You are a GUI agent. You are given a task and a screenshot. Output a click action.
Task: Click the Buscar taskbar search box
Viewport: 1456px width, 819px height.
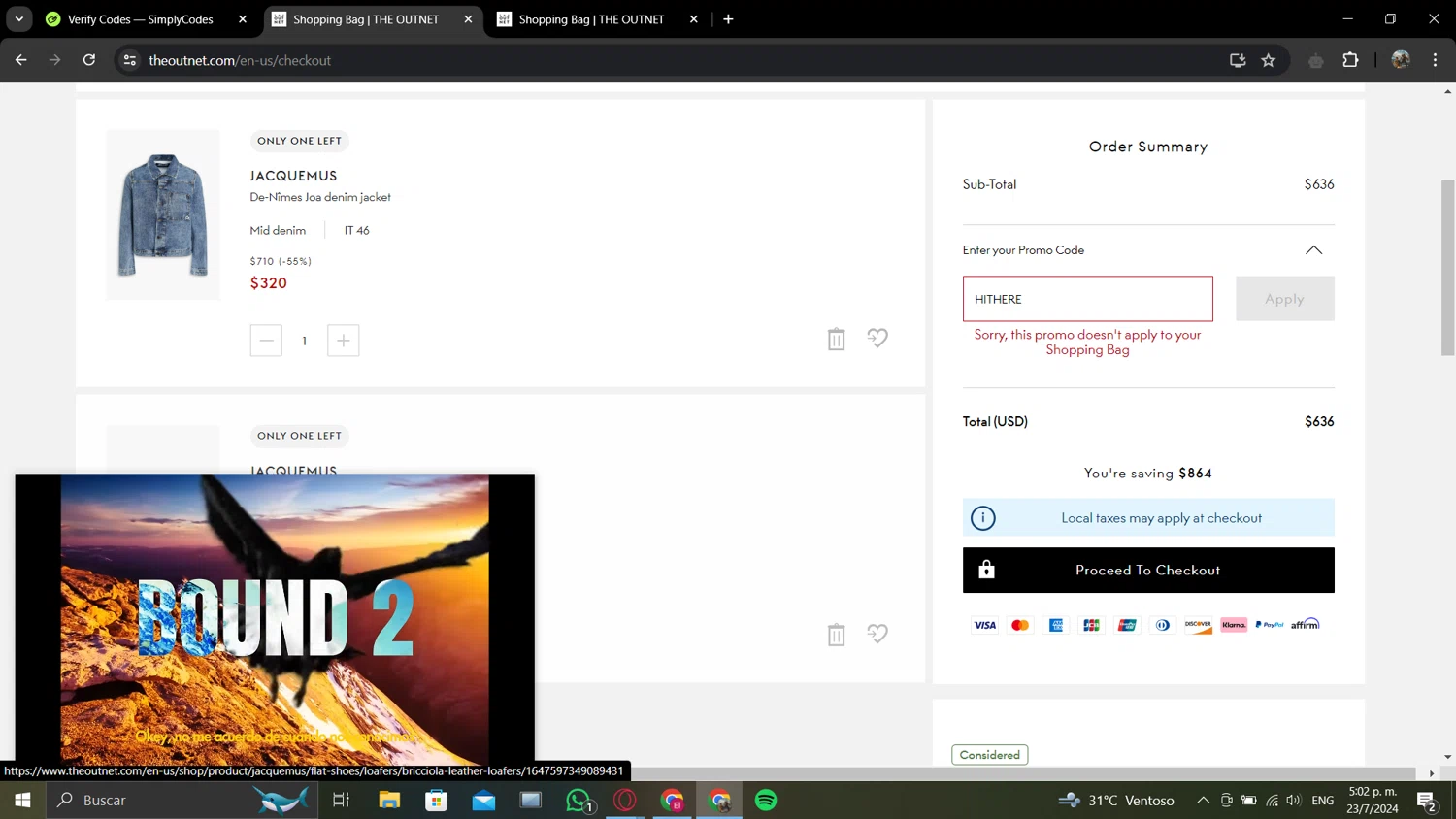[182, 800]
